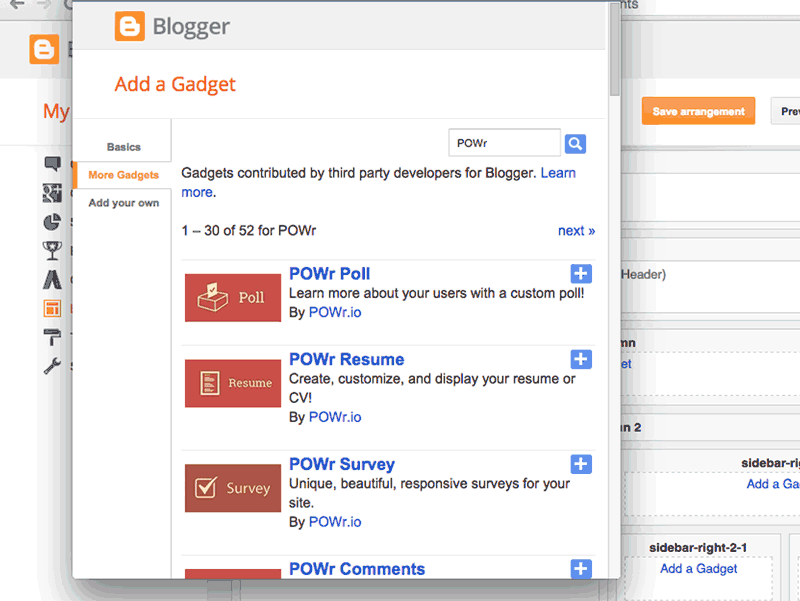Click the red Poll gadget thumbnail
The image size is (800, 601).
point(233,297)
